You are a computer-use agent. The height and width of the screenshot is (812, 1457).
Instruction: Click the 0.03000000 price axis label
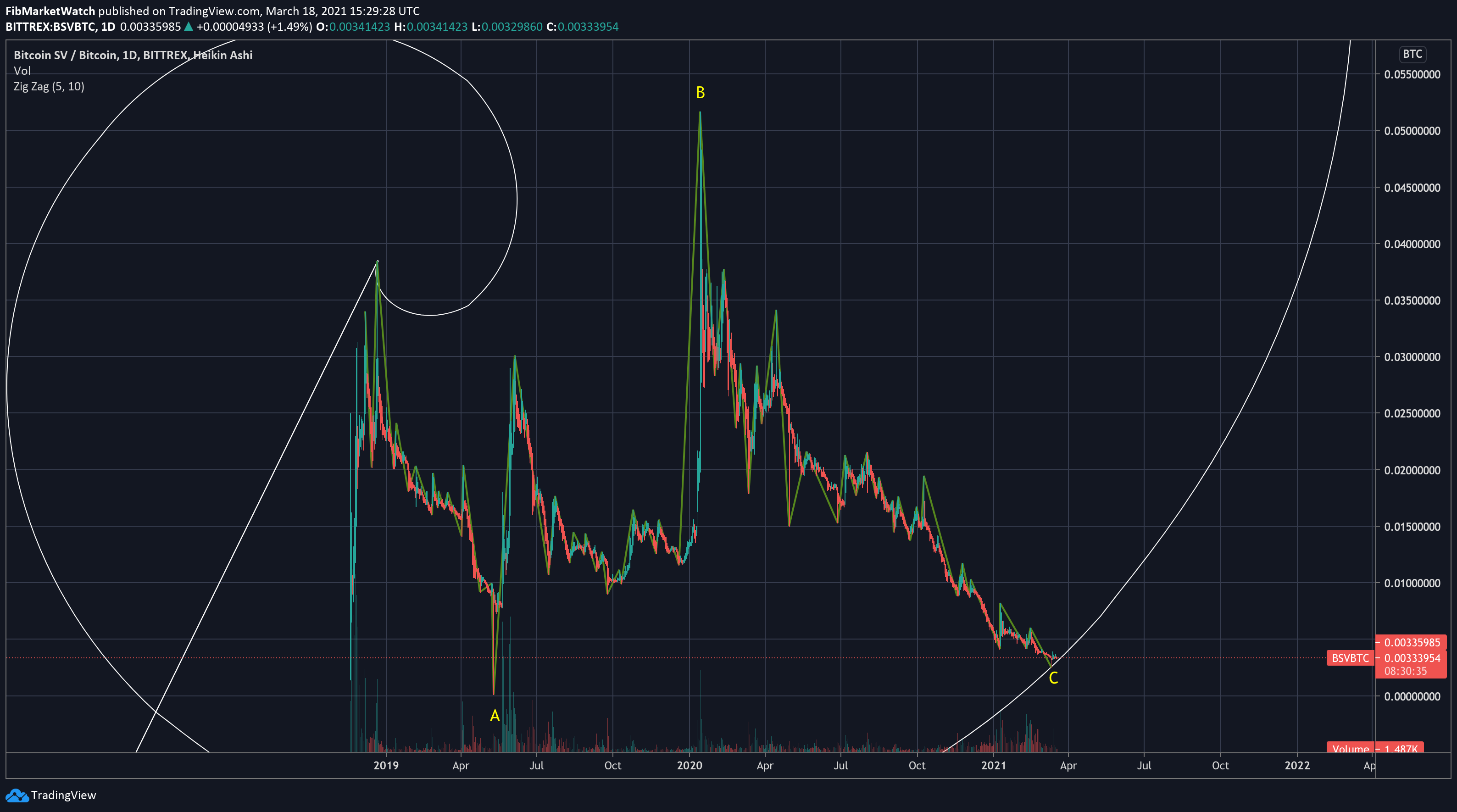(x=1413, y=357)
